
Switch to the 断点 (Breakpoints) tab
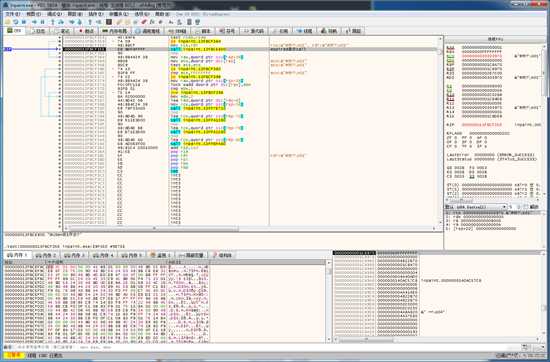[86, 31]
